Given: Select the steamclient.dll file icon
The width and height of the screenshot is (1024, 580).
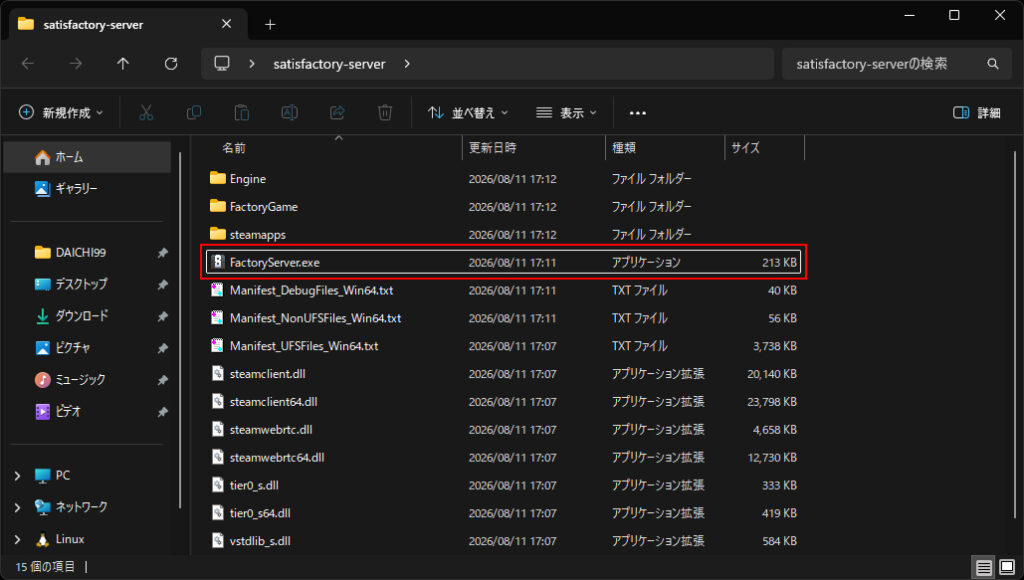Looking at the screenshot, I should click(218, 374).
